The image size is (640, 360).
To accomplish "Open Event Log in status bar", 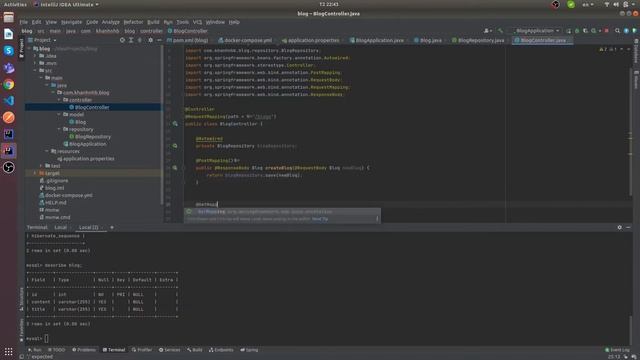I will point(617,350).
